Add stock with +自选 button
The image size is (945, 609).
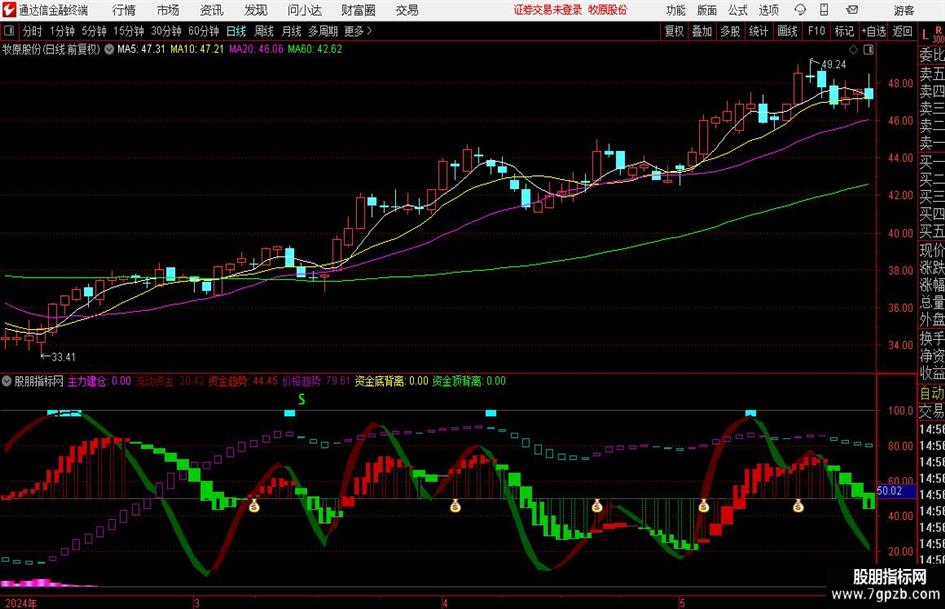point(873,31)
